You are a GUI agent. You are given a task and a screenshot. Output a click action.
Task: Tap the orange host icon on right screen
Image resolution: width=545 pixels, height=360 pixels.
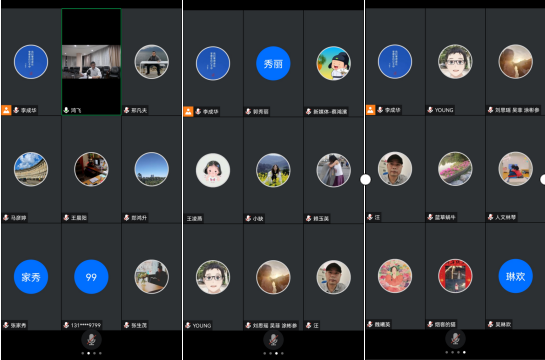[371, 110]
